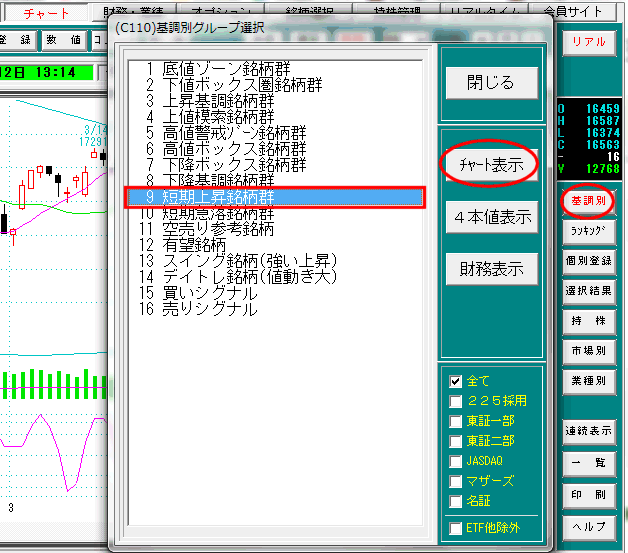Open 4本値表示 view
The image size is (628, 553).
pyautogui.click(x=491, y=217)
